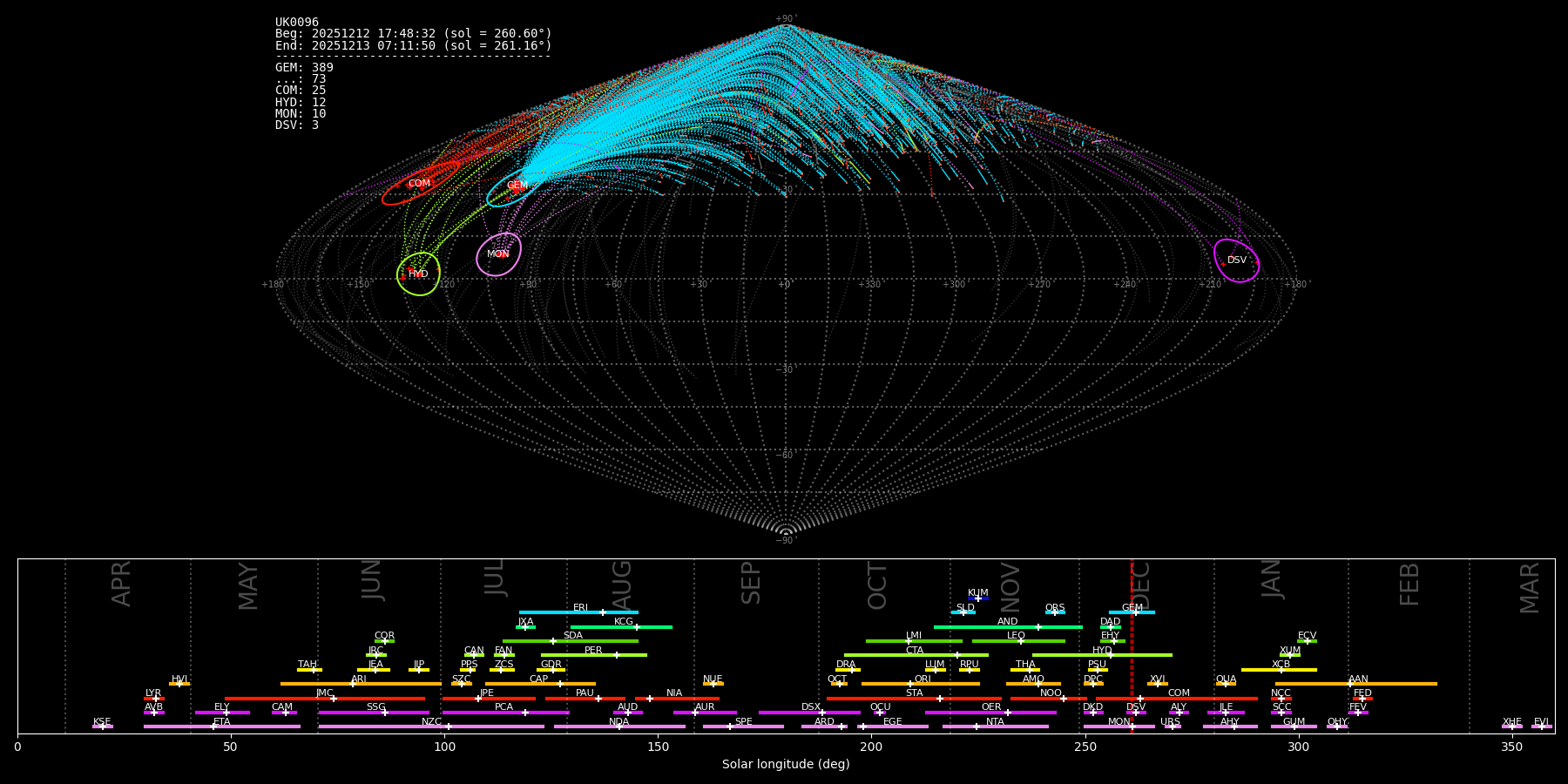Click the ORI shower label in timeline
The height and width of the screenshot is (784, 1568).
(x=923, y=679)
